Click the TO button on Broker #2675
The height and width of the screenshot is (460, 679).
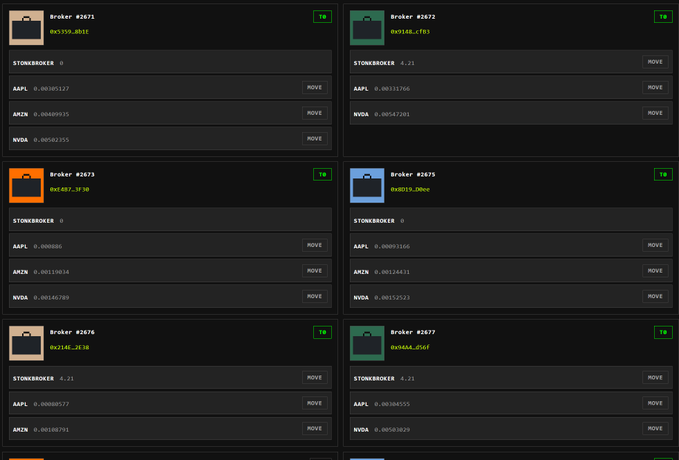coord(663,175)
